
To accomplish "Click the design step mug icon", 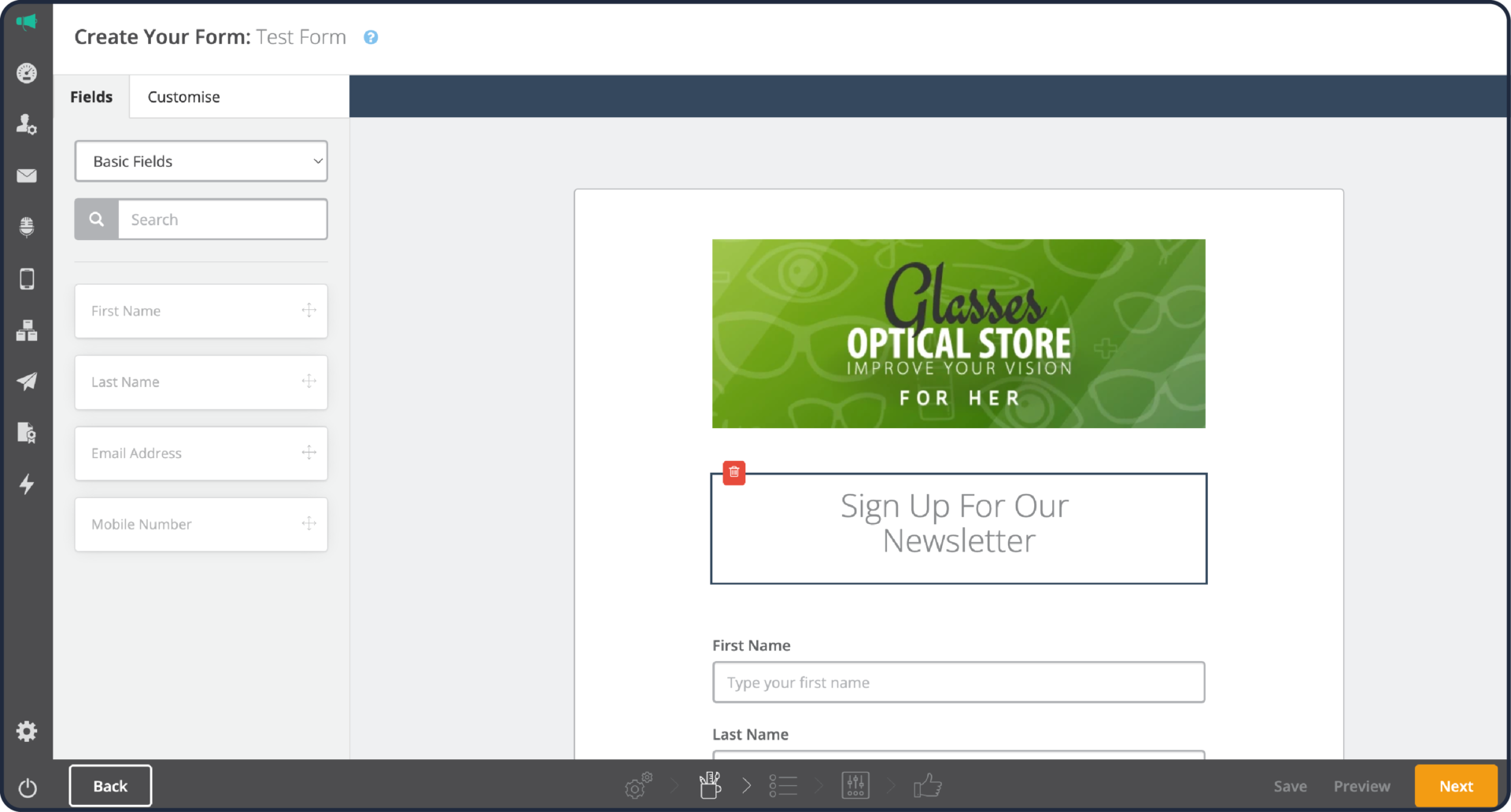I will [709, 785].
